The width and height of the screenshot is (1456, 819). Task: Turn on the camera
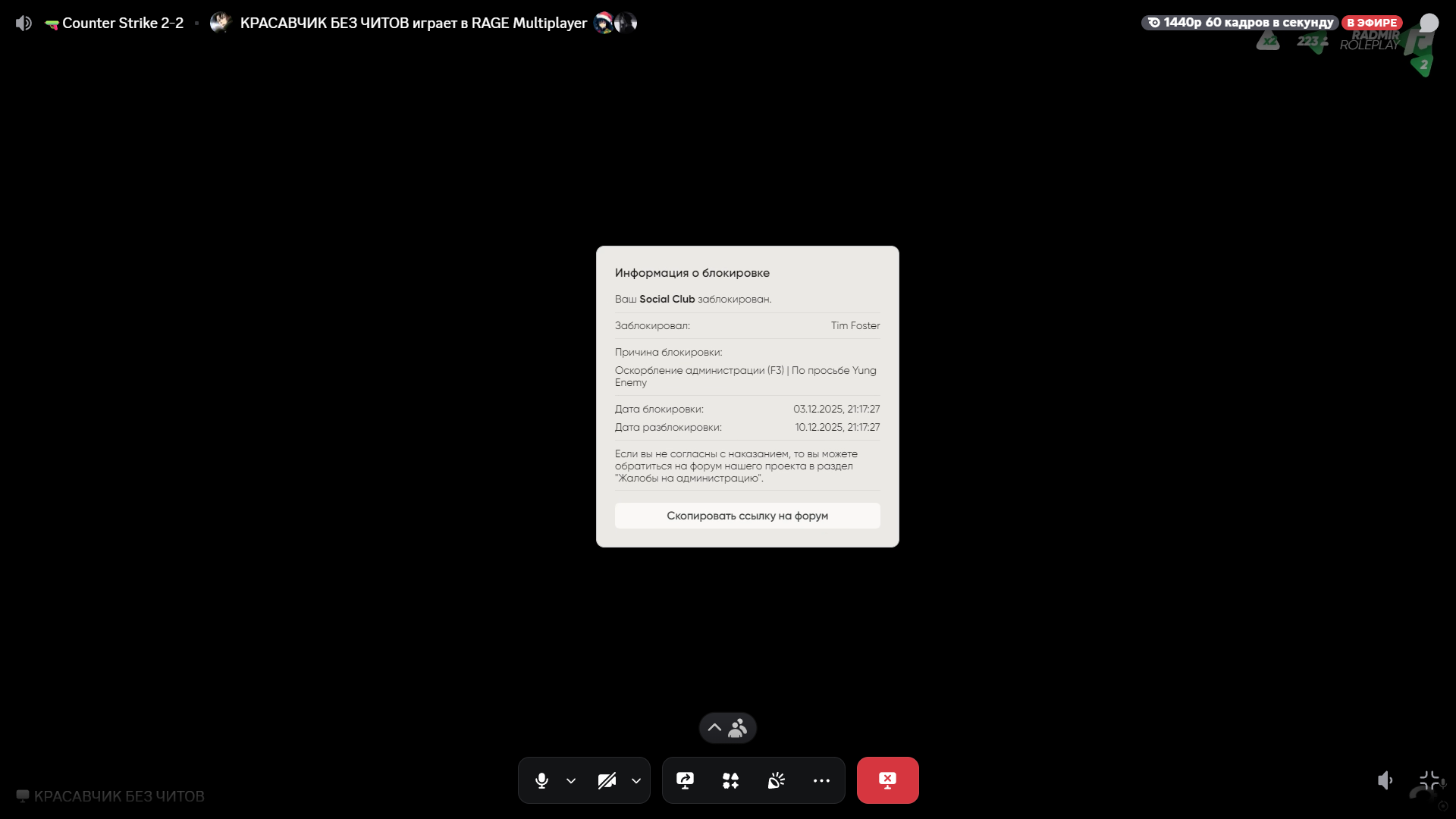tap(607, 780)
